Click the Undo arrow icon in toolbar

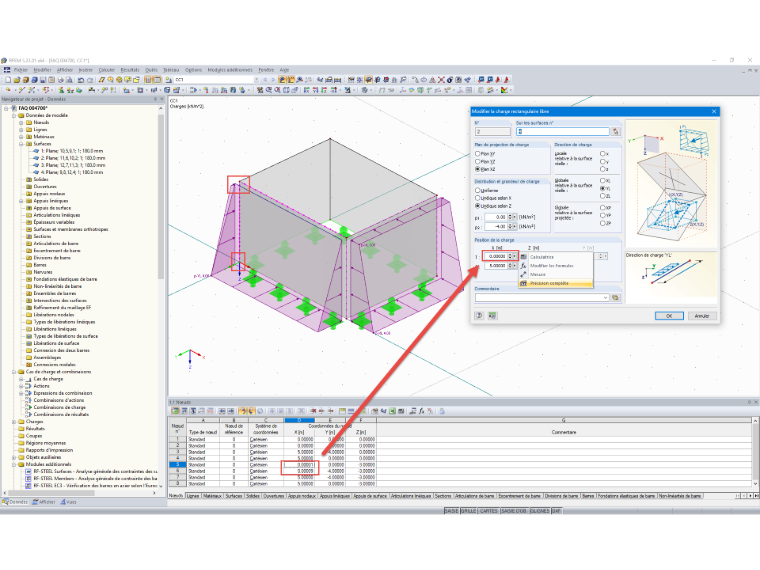click(81, 80)
